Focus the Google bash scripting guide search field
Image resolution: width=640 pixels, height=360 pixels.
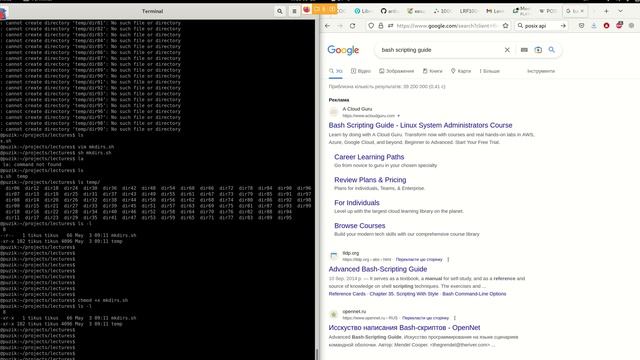coord(441,50)
